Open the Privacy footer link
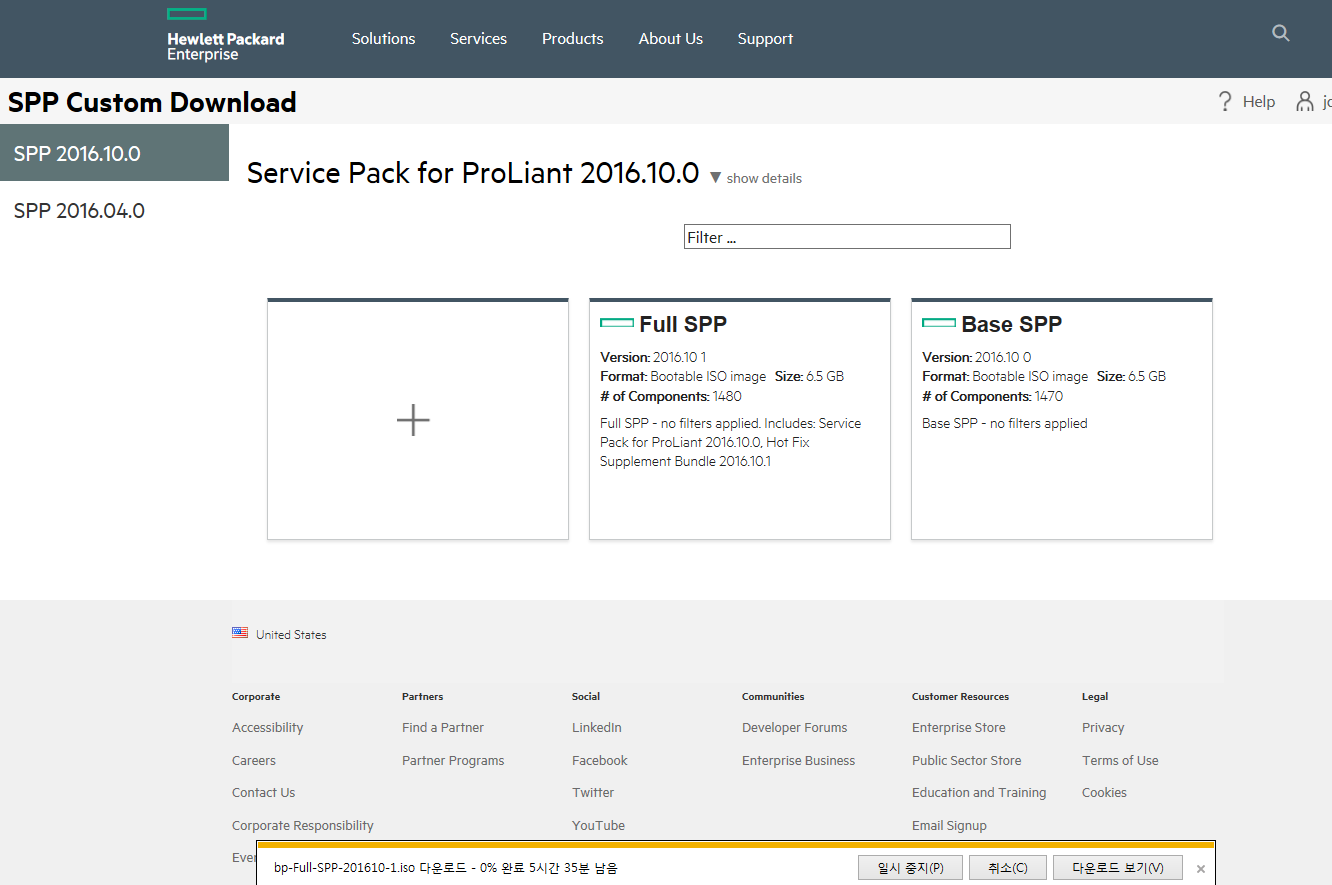Image resolution: width=1332 pixels, height=885 pixels. pos(1103,728)
